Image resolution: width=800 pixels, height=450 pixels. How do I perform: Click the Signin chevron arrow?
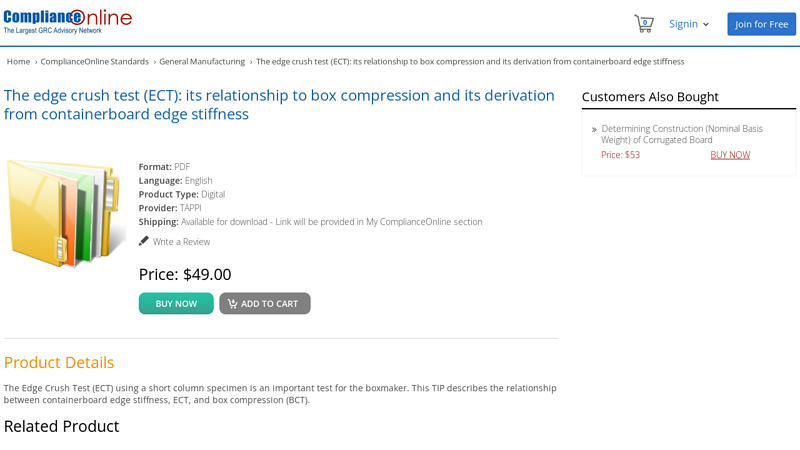706,25
